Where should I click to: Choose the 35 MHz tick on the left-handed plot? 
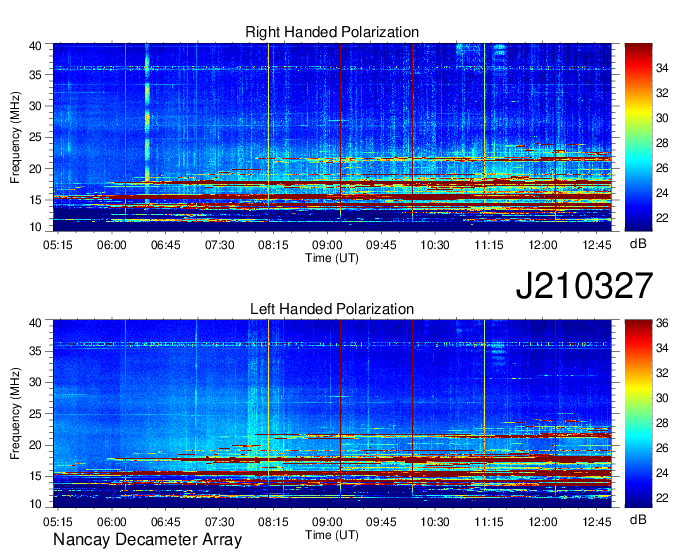tap(36, 351)
